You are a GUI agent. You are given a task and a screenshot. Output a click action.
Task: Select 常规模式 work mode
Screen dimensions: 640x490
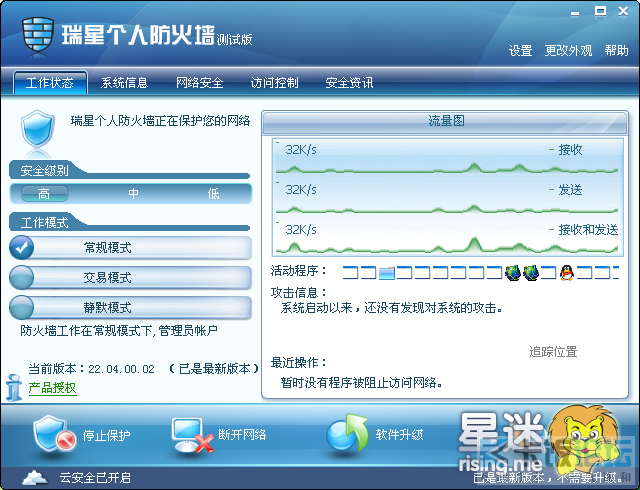[x=131, y=248]
